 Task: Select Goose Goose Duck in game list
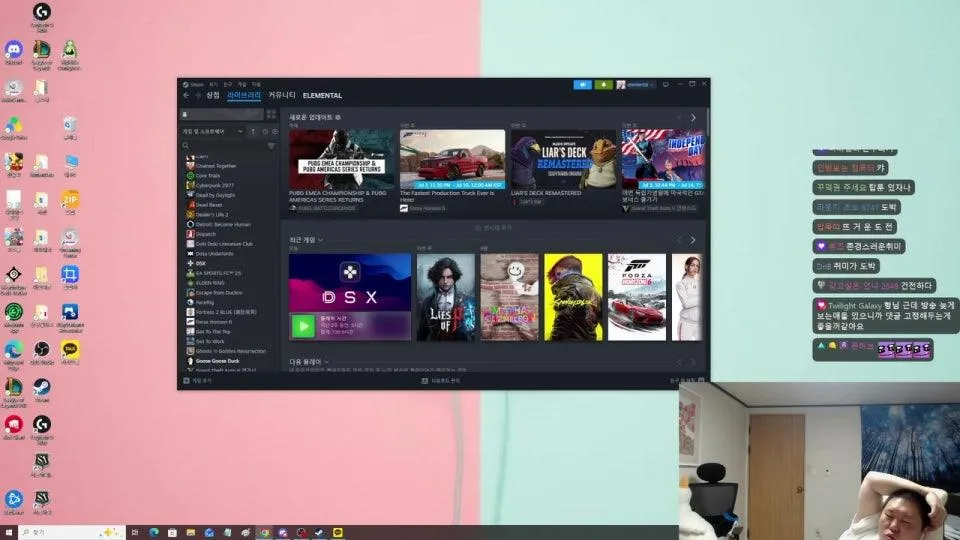217,361
